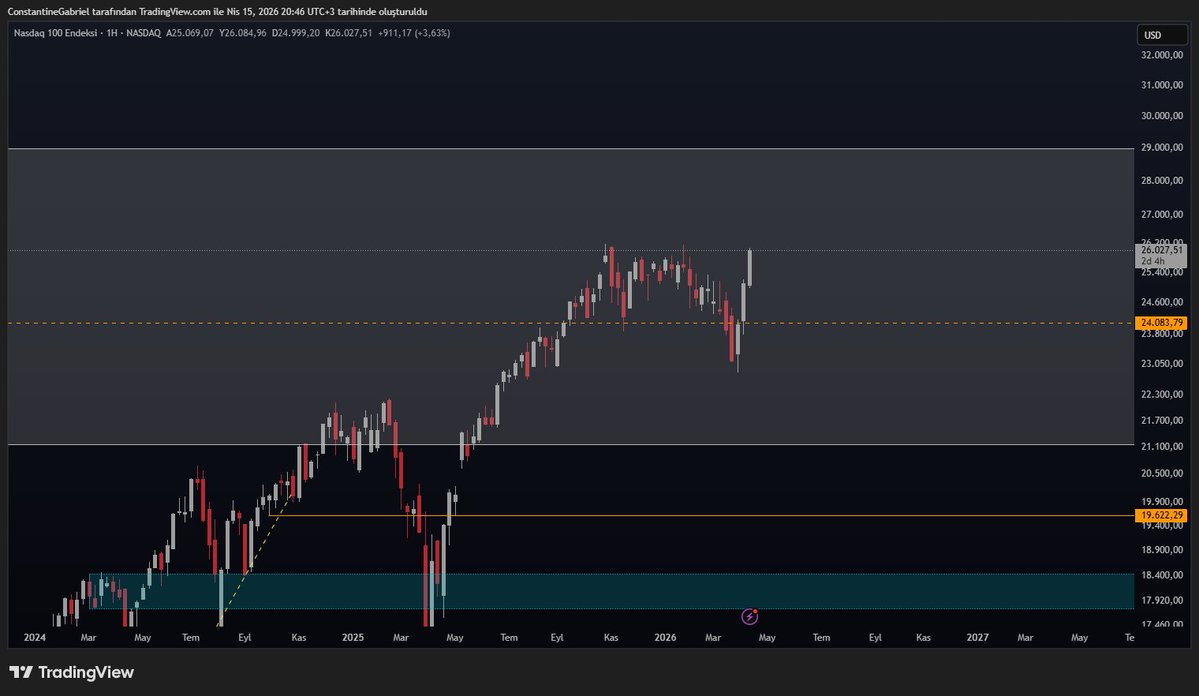Viewport: 1199px width, 696px height.
Task: Click the 2025 label on time axis
Action: tap(353, 637)
